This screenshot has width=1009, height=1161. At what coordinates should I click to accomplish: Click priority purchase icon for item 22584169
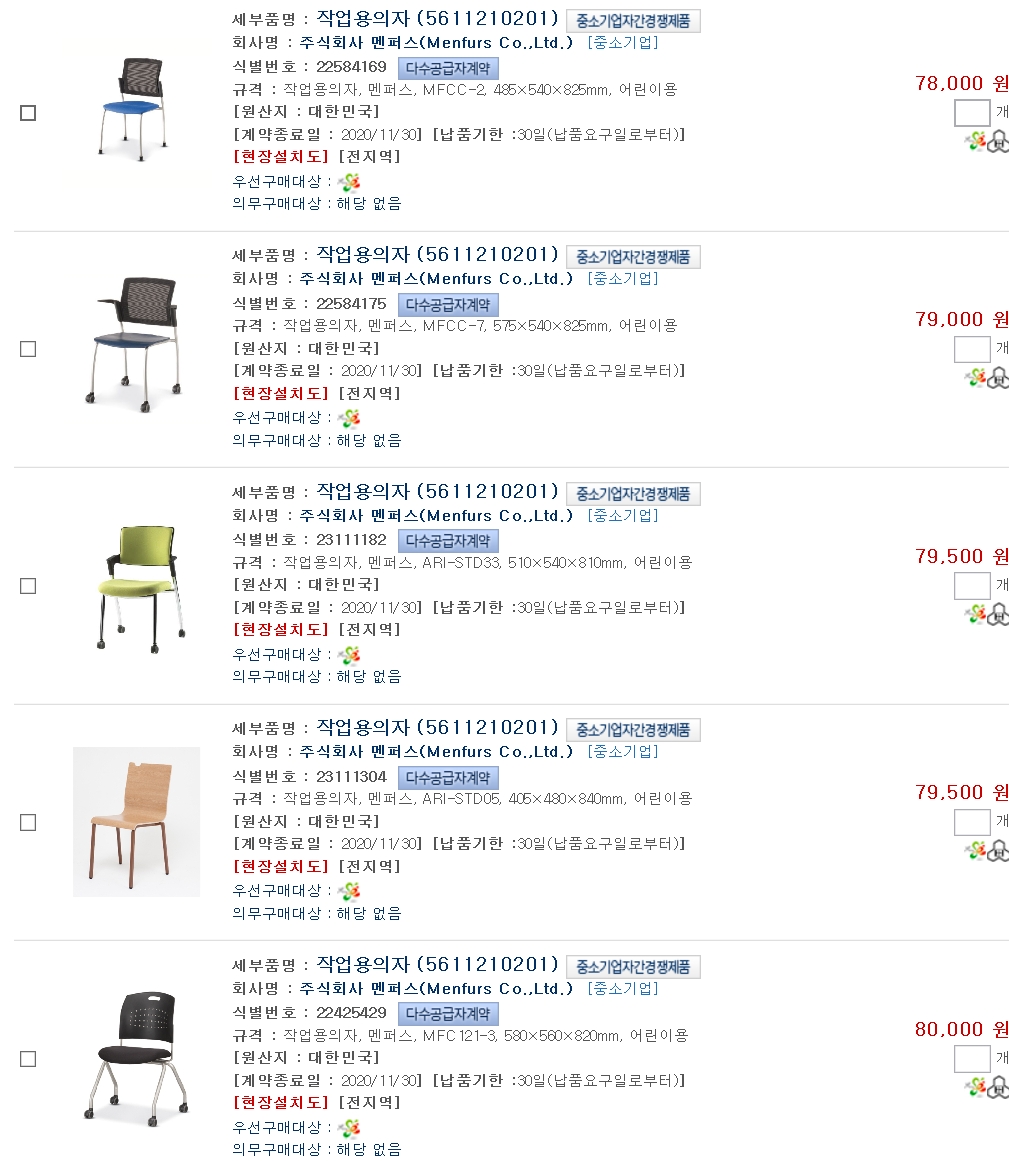click(x=349, y=182)
